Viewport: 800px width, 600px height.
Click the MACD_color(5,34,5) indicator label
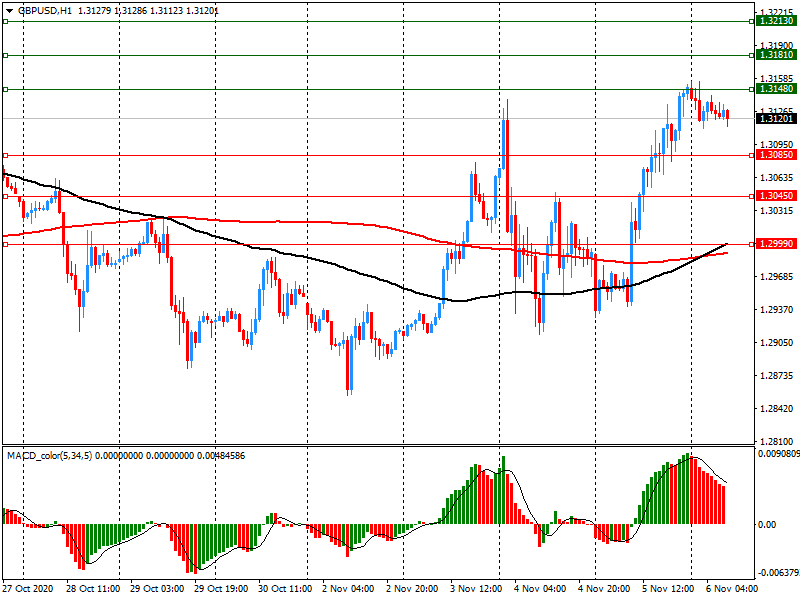point(49,456)
